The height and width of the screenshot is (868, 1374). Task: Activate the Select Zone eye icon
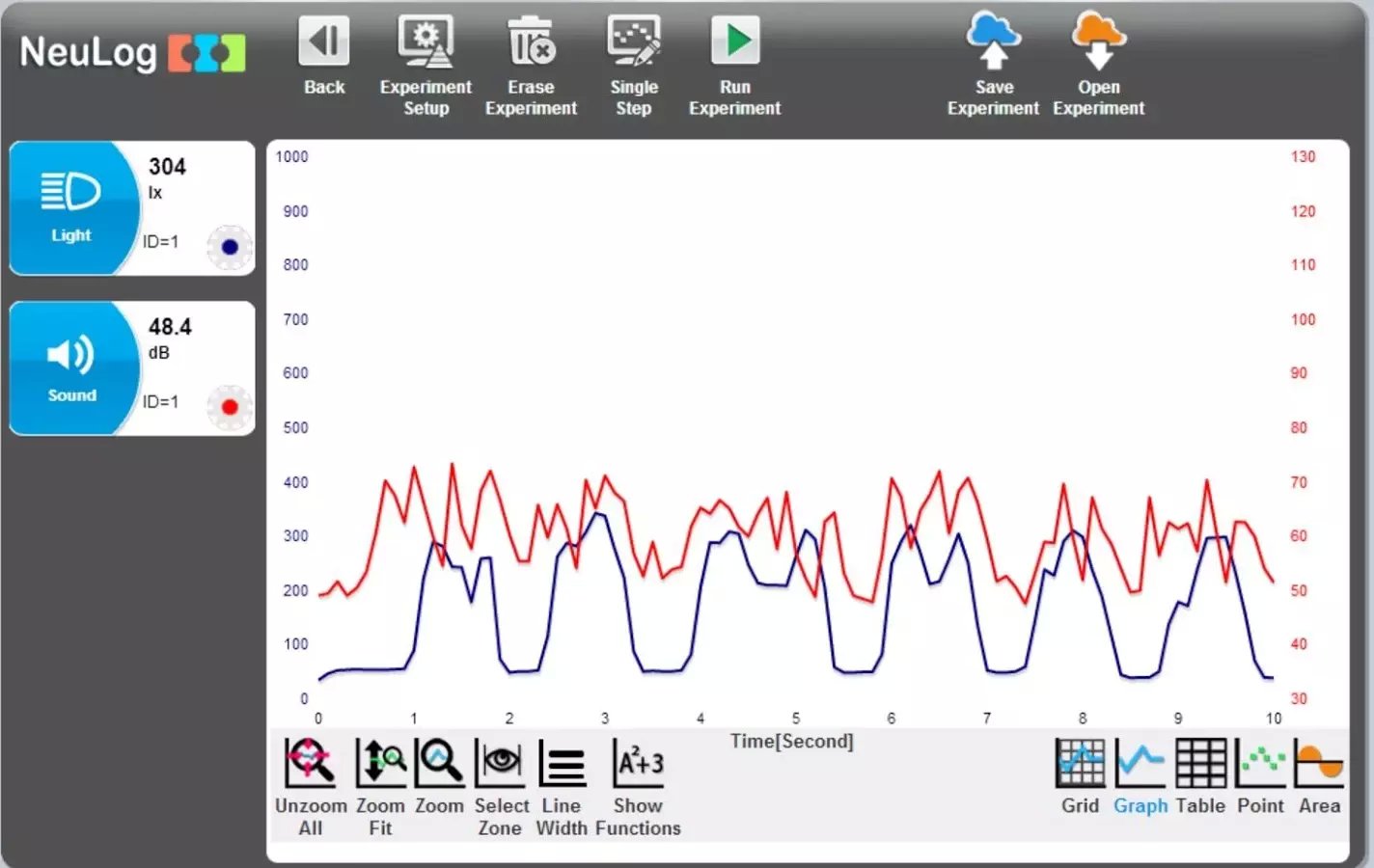tap(500, 763)
